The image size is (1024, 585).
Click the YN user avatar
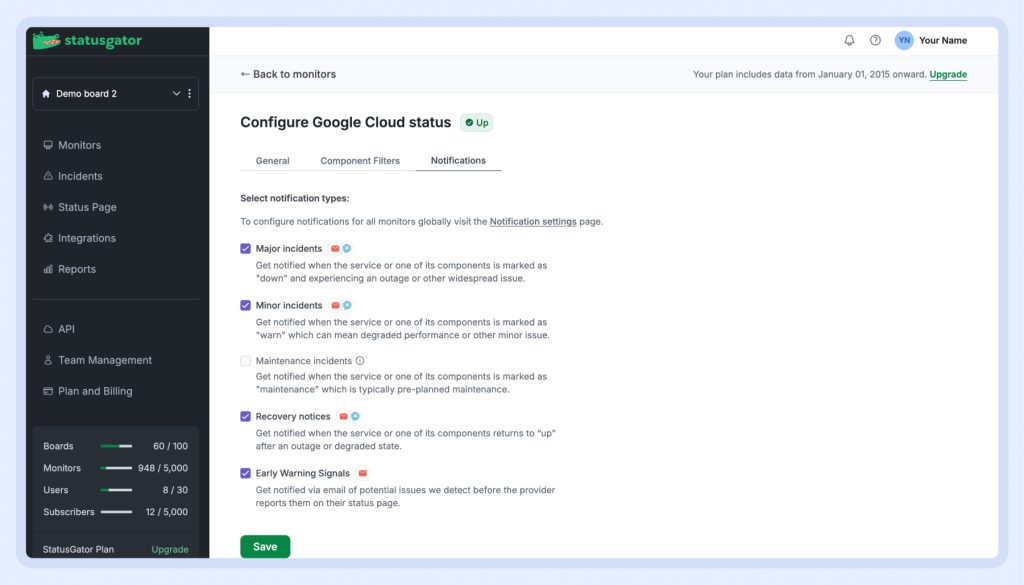click(x=904, y=41)
